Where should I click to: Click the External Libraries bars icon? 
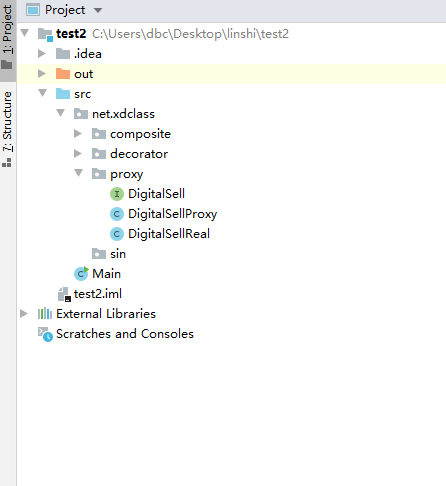[x=45, y=314]
